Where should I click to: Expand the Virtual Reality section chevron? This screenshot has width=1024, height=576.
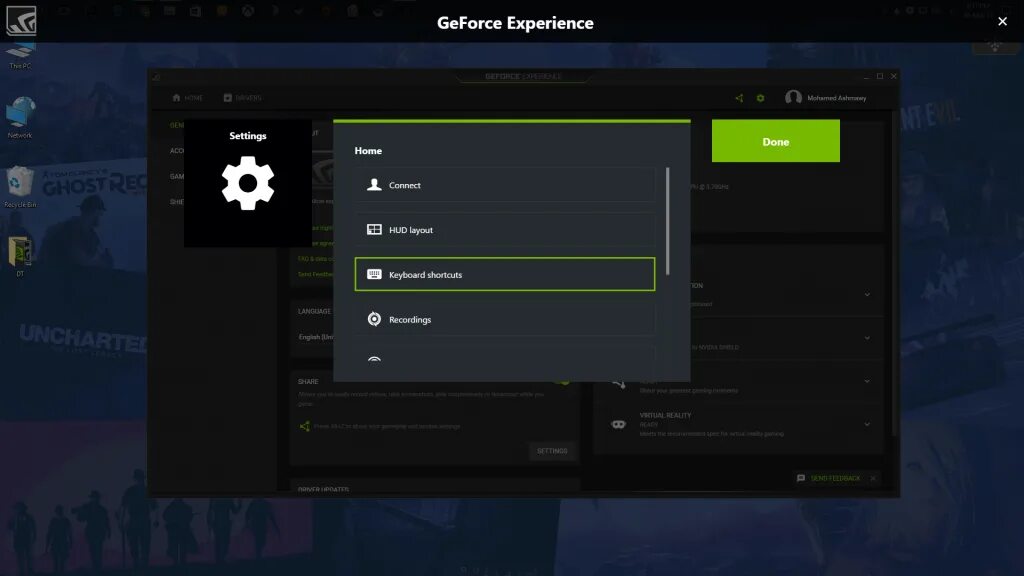[x=867, y=424]
